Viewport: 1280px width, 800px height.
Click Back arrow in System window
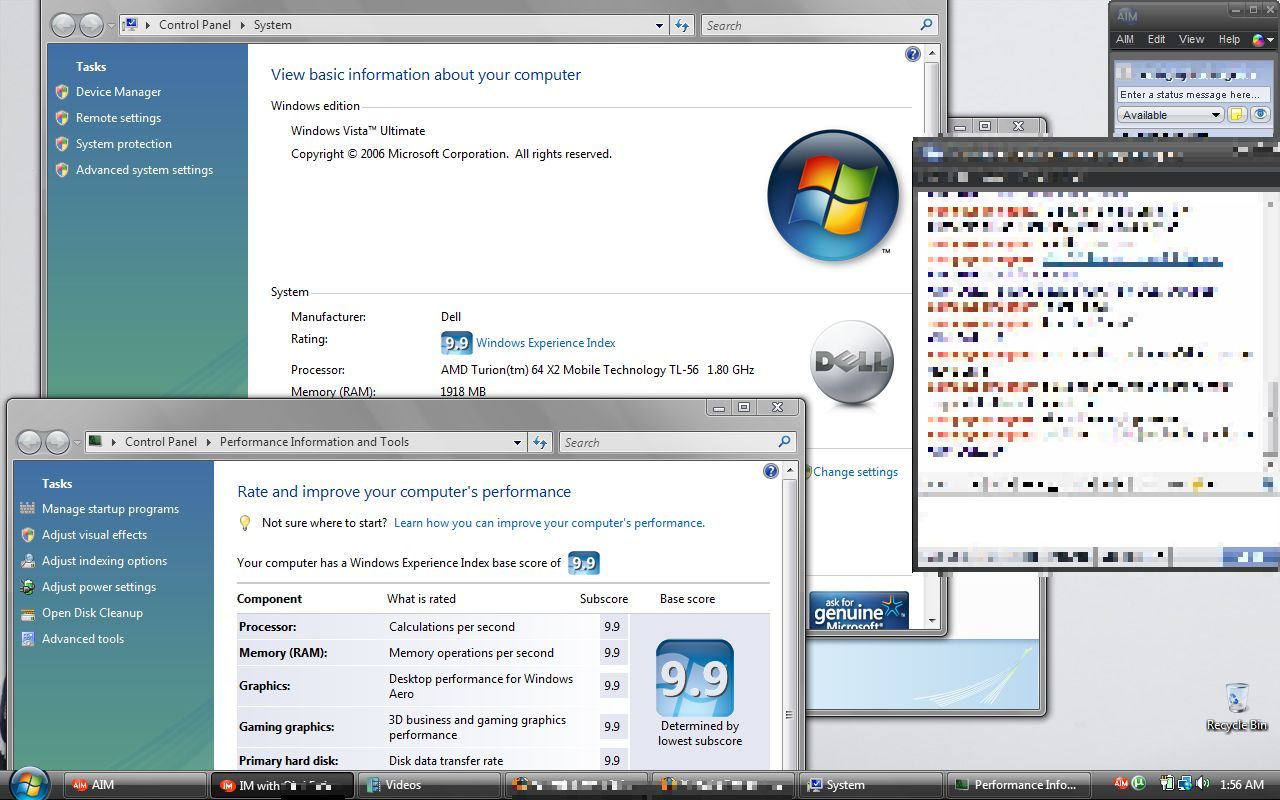64,25
